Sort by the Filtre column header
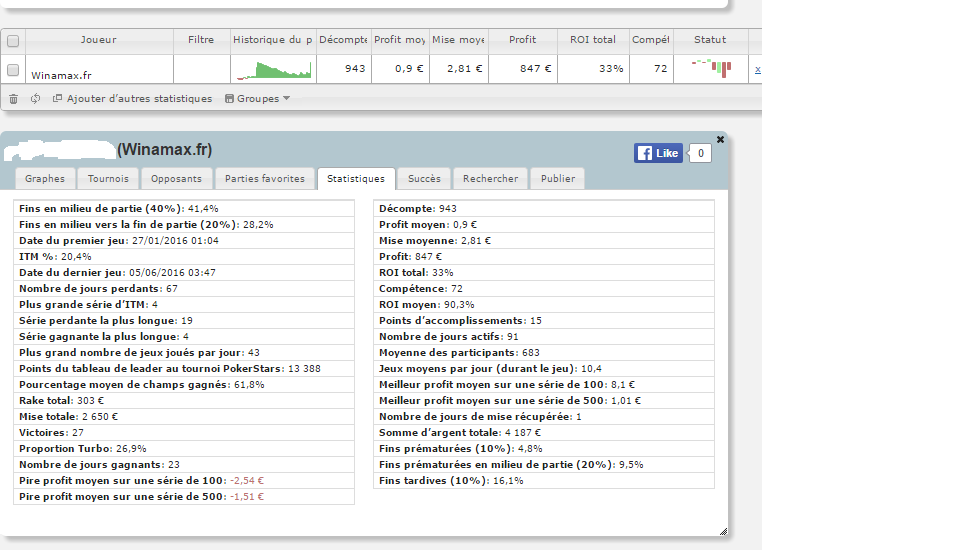 pyautogui.click(x=201, y=40)
